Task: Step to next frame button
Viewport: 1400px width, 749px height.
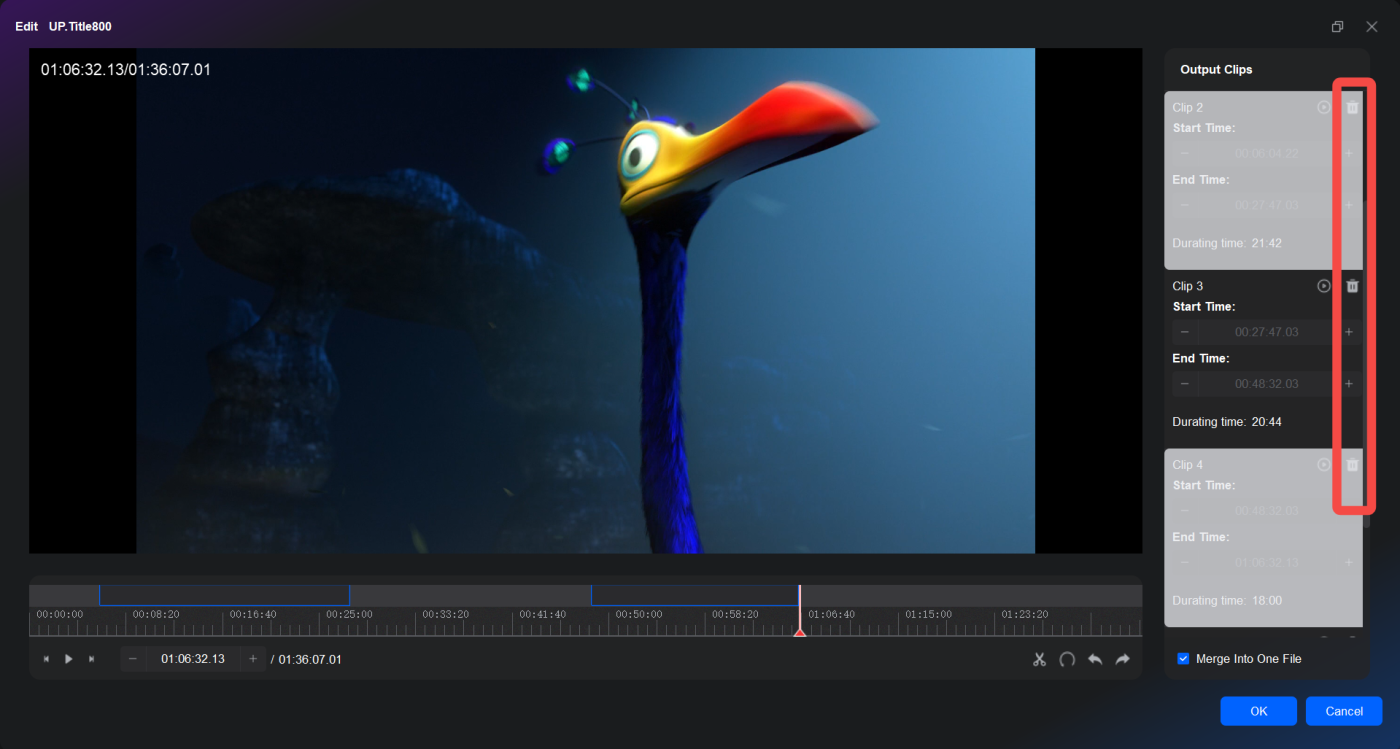Action: pos(92,659)
